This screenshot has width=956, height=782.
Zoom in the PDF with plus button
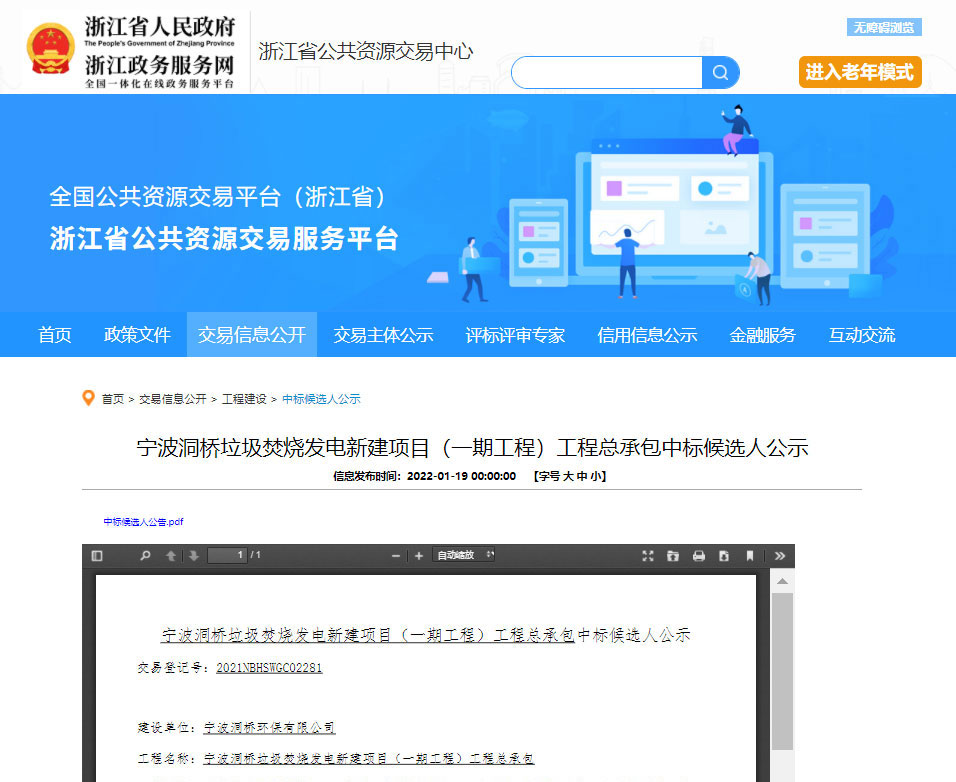pos(418,556)
